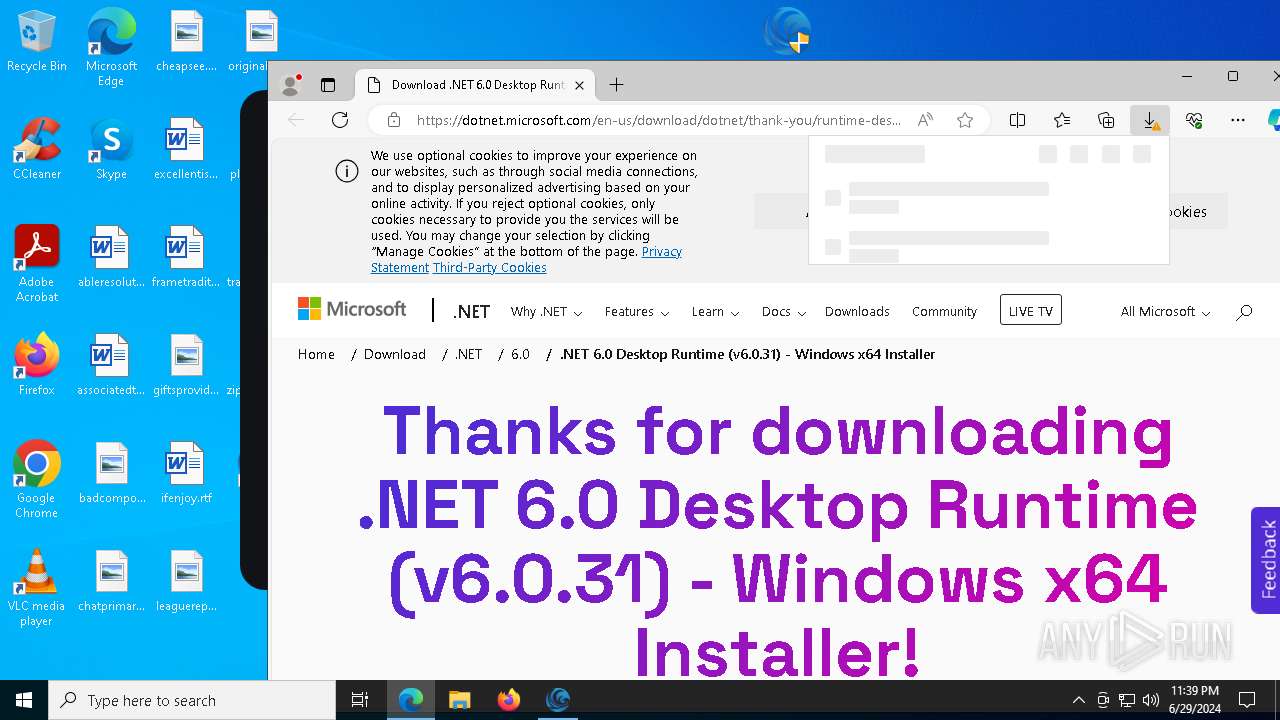Close the Download .NET 6.0 tab
1280x720 pixels.
pos(579,85)
